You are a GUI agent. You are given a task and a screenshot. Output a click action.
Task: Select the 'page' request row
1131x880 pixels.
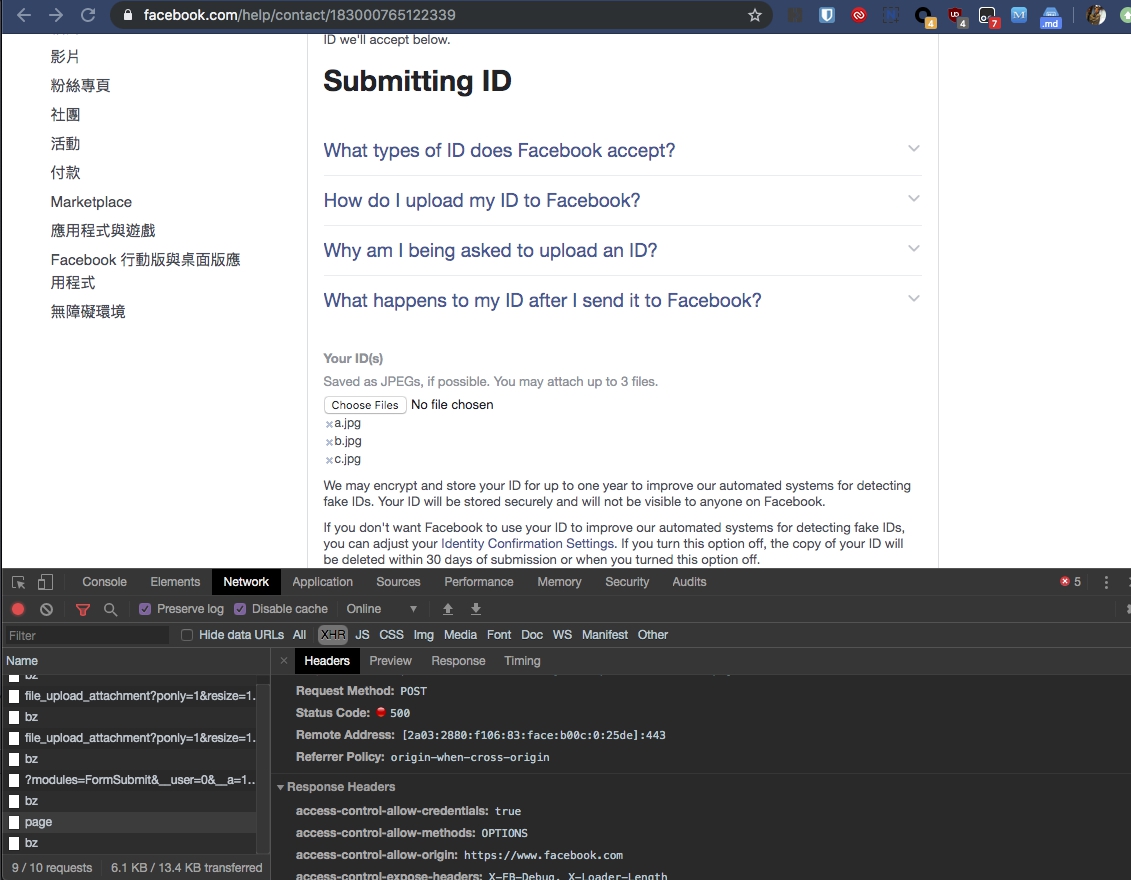[x=128, y=822]
